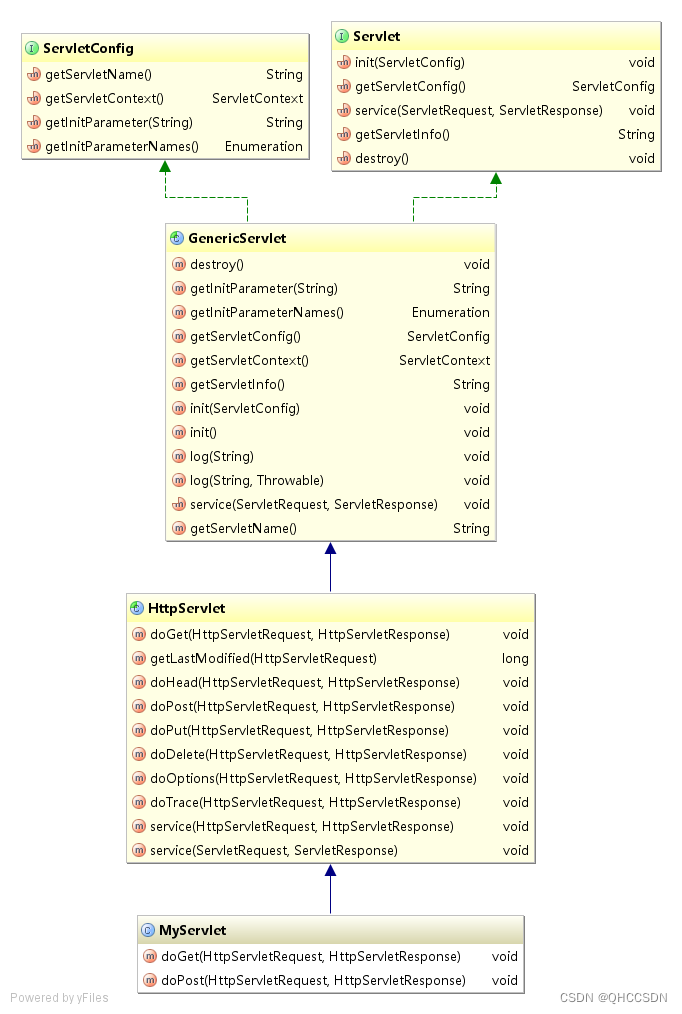
Task: Select the Servlet interface title
Action: click(377, 36)
